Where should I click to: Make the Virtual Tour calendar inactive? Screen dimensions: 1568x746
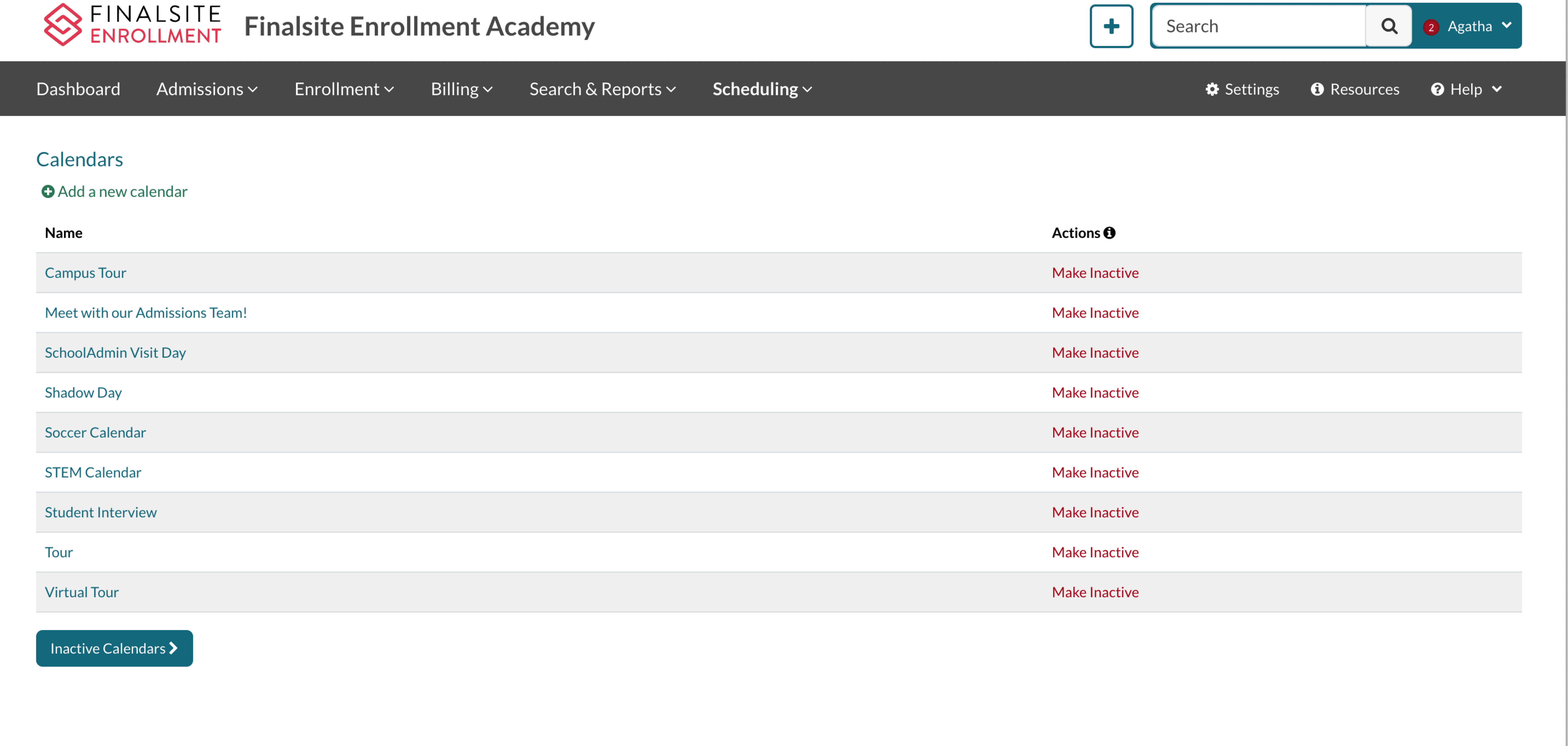[1095, 592]
